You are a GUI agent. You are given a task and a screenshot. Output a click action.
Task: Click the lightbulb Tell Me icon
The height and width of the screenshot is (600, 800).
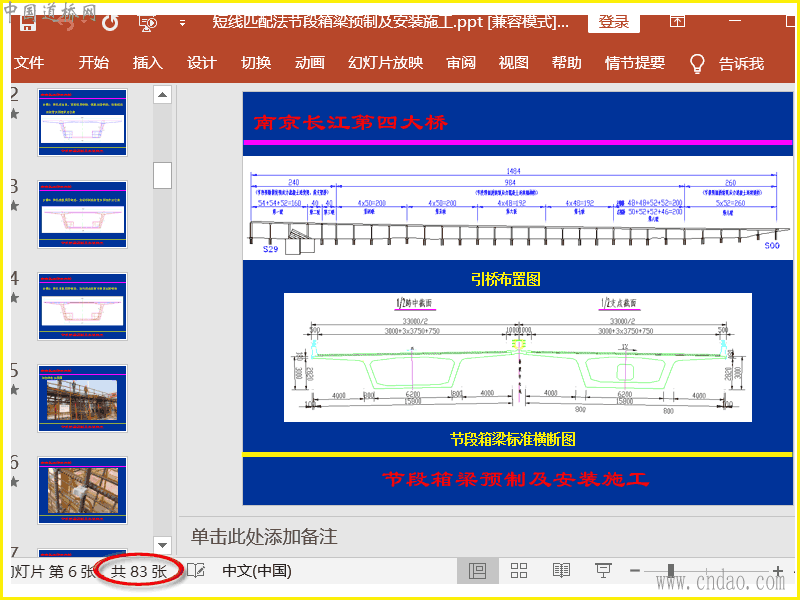pos(697,64)
